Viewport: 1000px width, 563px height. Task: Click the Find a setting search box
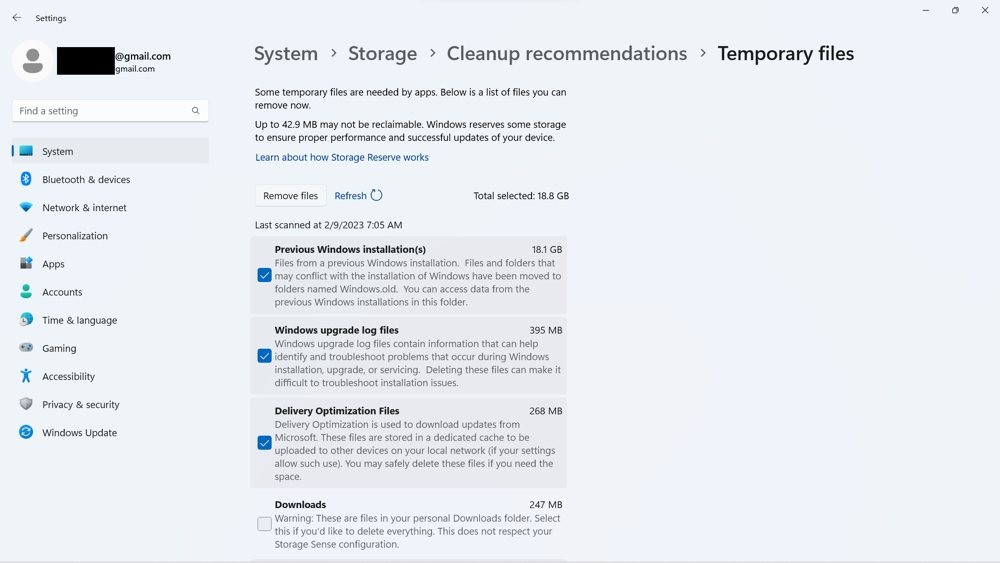point(110,111)
